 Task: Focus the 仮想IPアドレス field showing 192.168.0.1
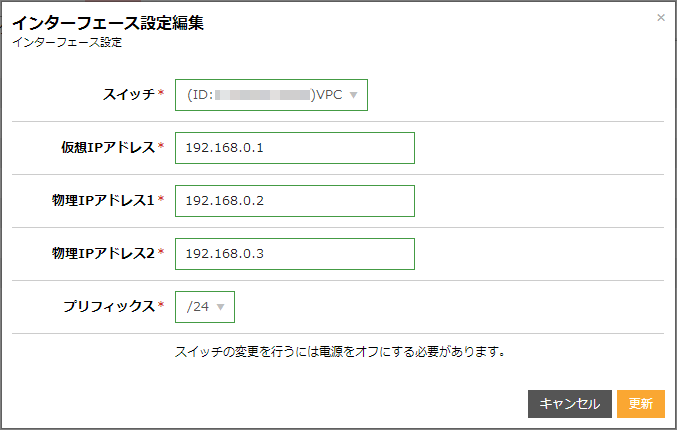[294, 148]
